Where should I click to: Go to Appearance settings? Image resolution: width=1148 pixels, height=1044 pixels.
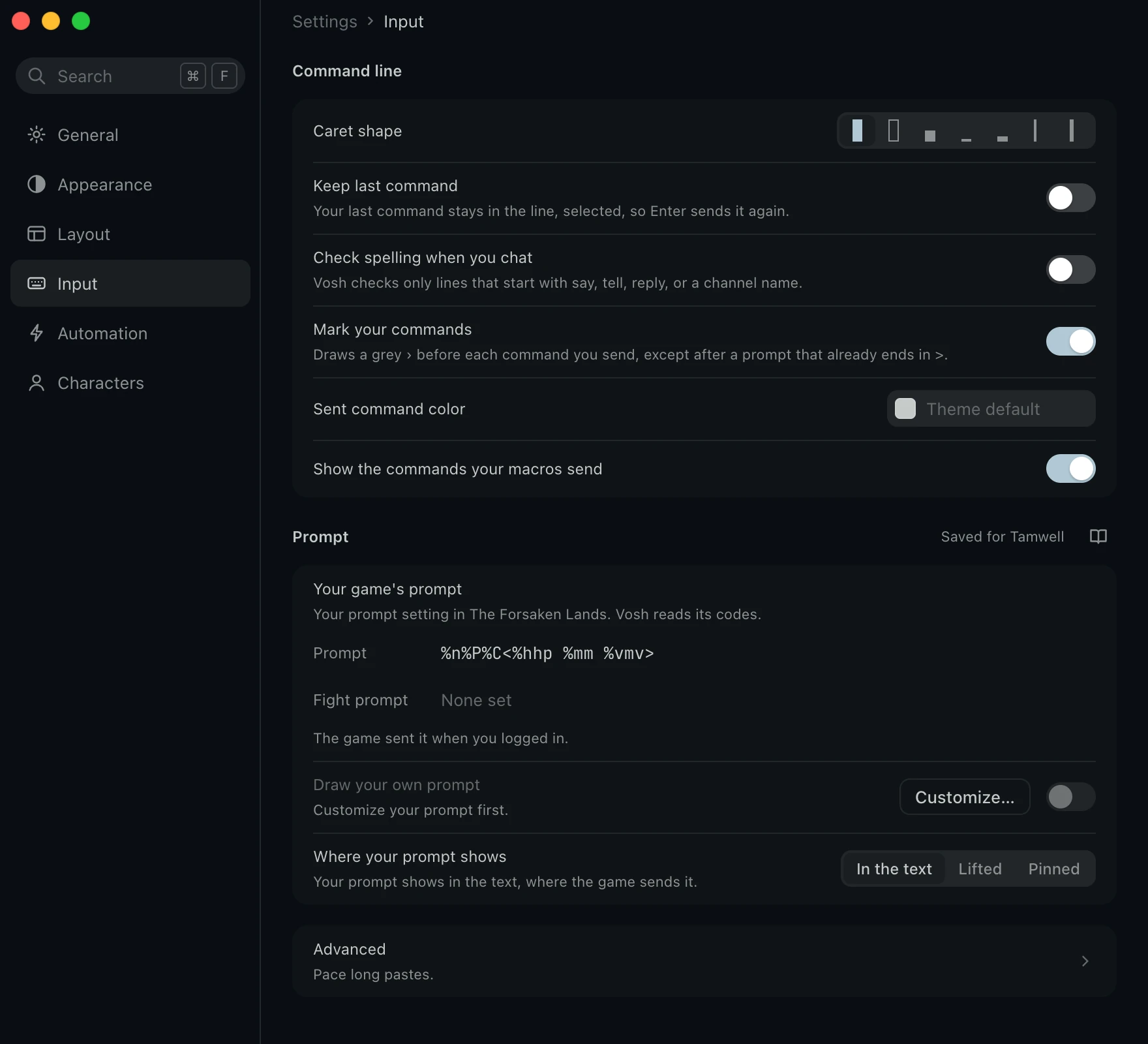point(130,184)
